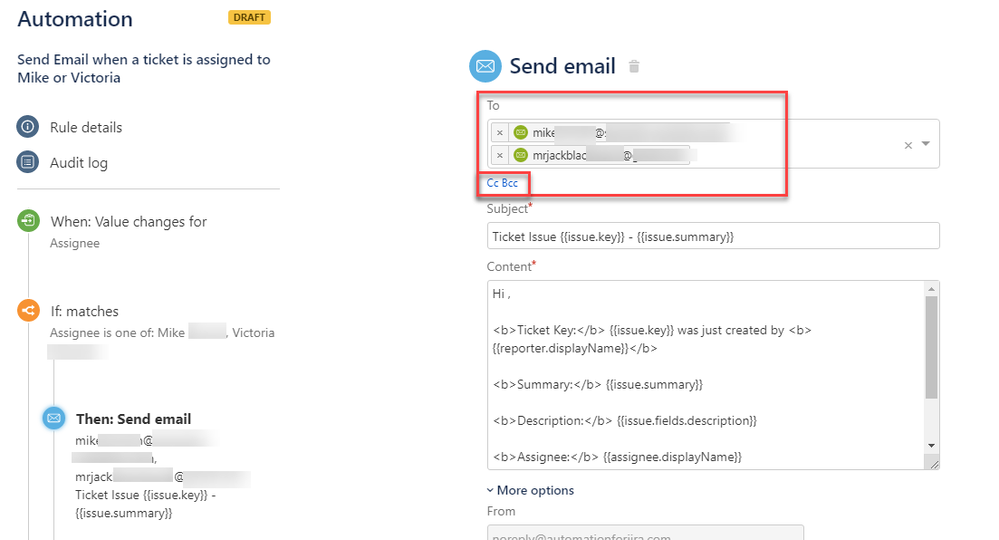Click inside the Content text area

[x=706, y=375]
